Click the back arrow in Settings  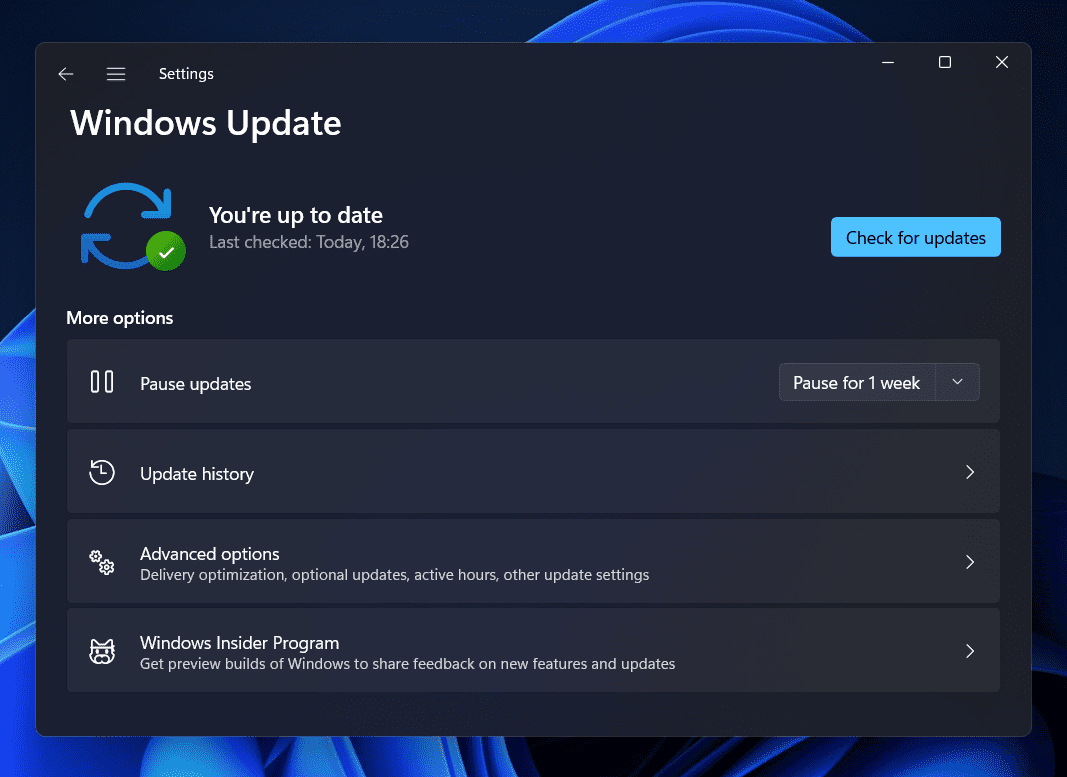(66, 74)
